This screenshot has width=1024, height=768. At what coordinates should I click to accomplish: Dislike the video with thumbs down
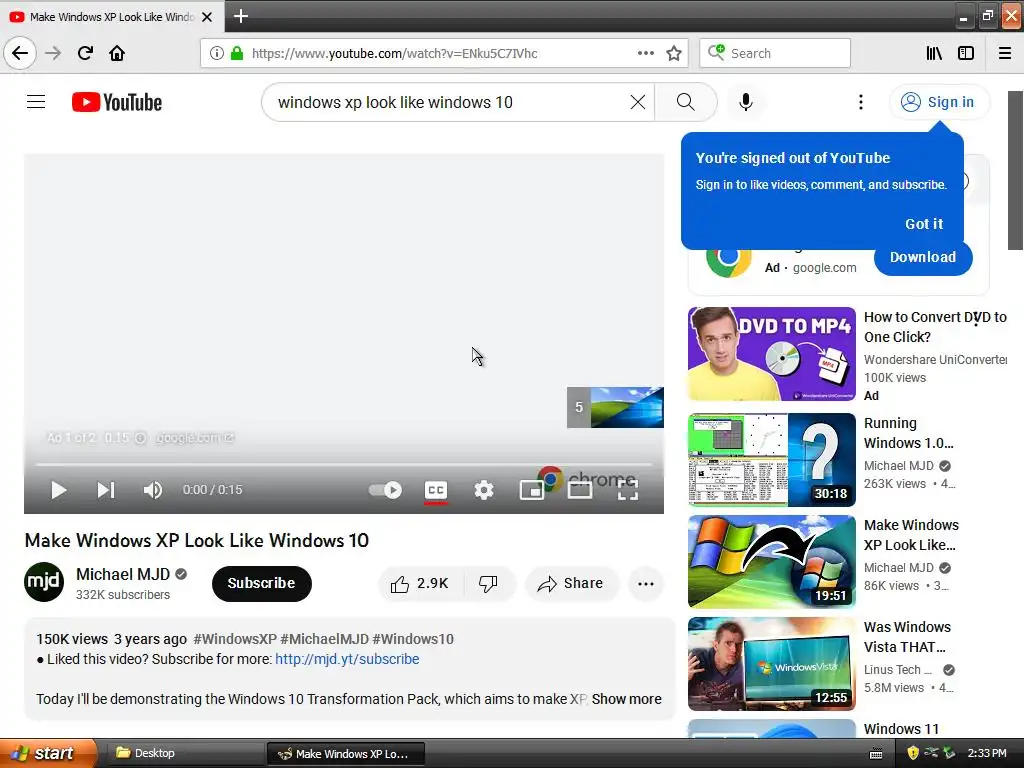point(488,584)
